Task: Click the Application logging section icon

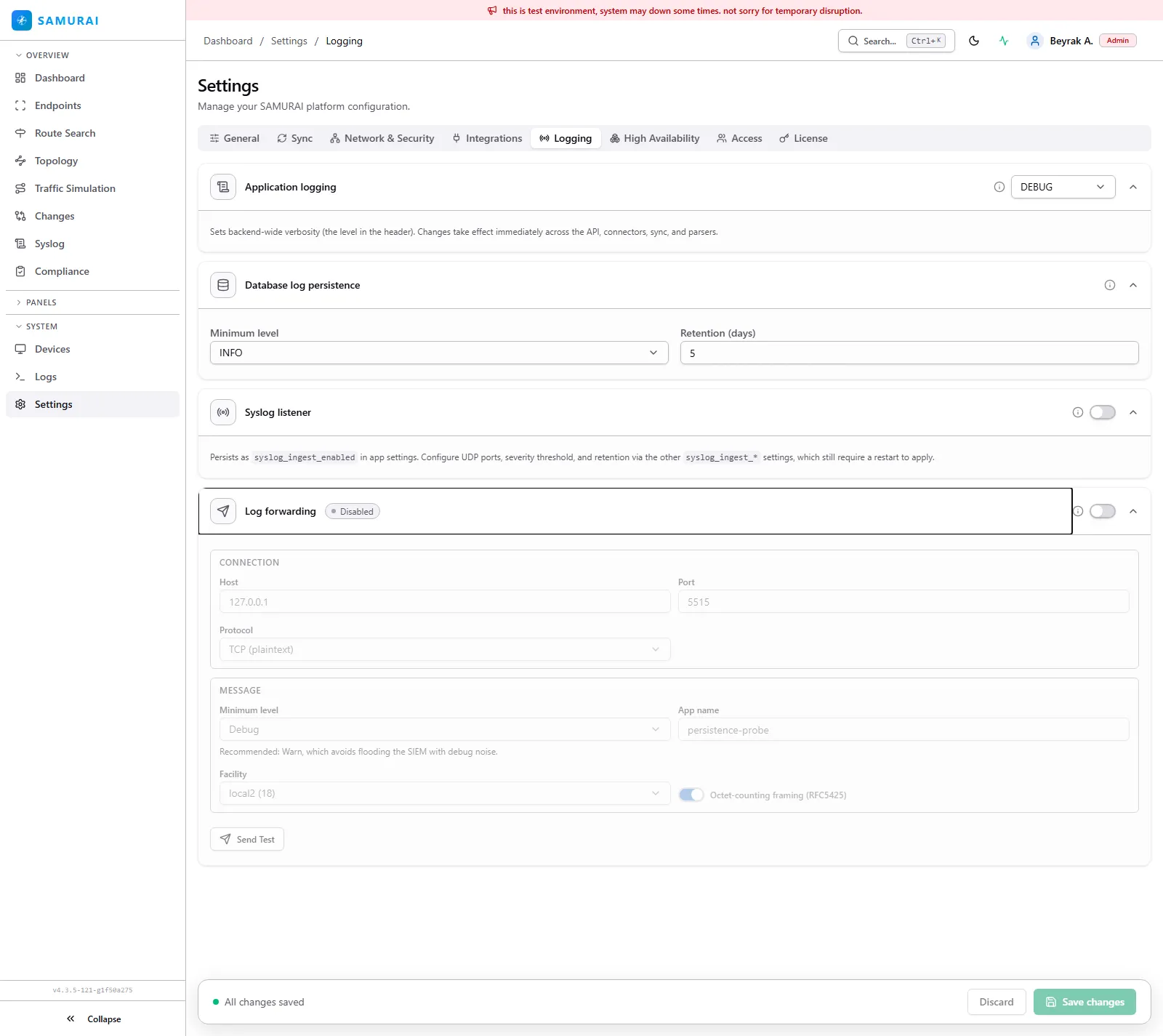Action: [223, 187]
